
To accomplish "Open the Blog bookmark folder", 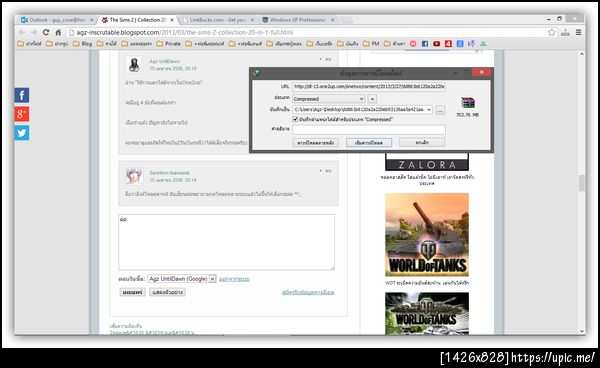I will (82, 44).
